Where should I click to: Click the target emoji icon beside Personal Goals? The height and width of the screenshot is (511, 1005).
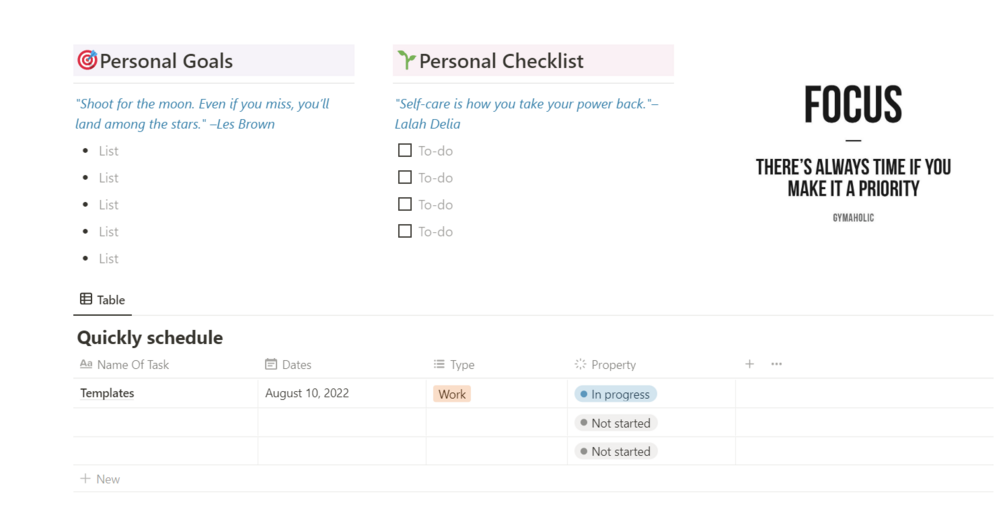coord(87,60)
